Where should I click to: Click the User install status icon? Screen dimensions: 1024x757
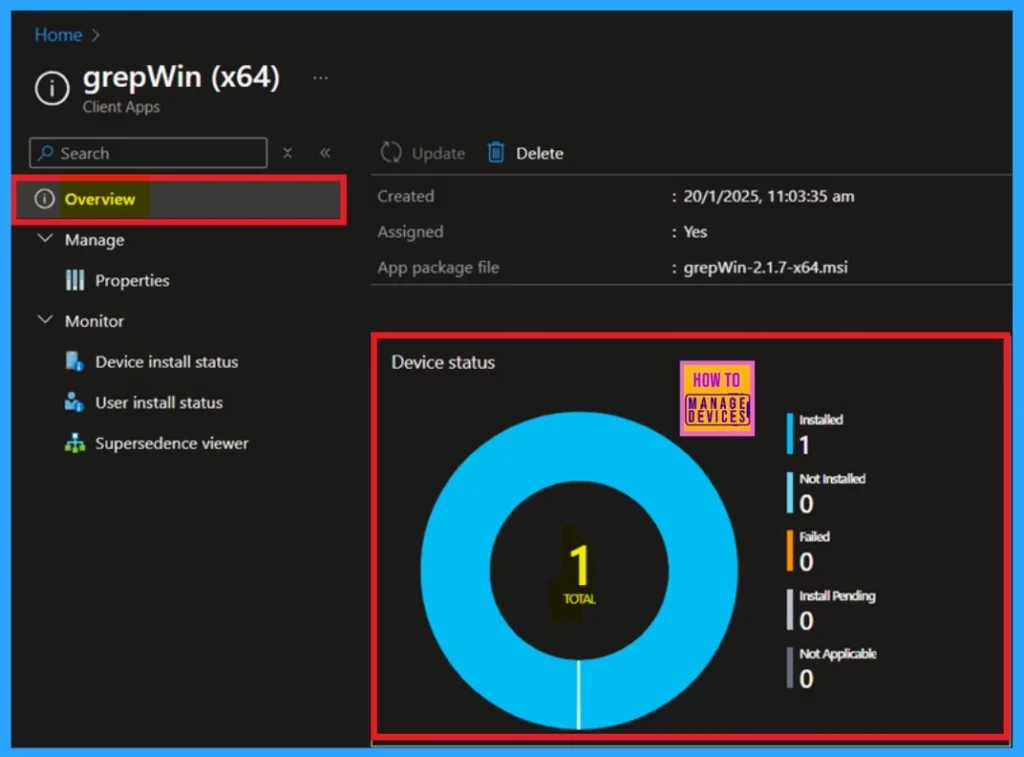[x=74, y=402]
